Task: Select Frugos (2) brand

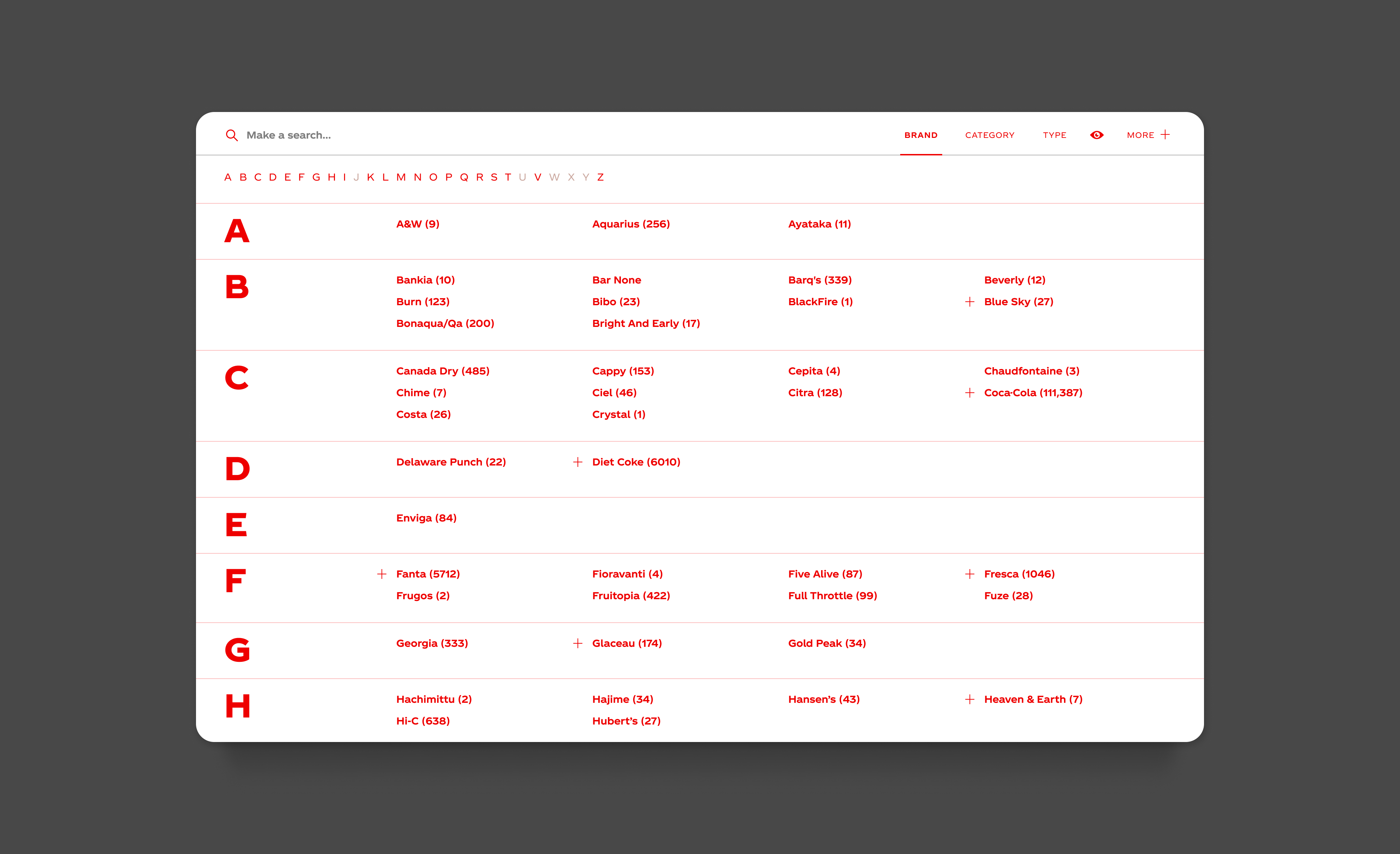Action: [x=423, y=595]
